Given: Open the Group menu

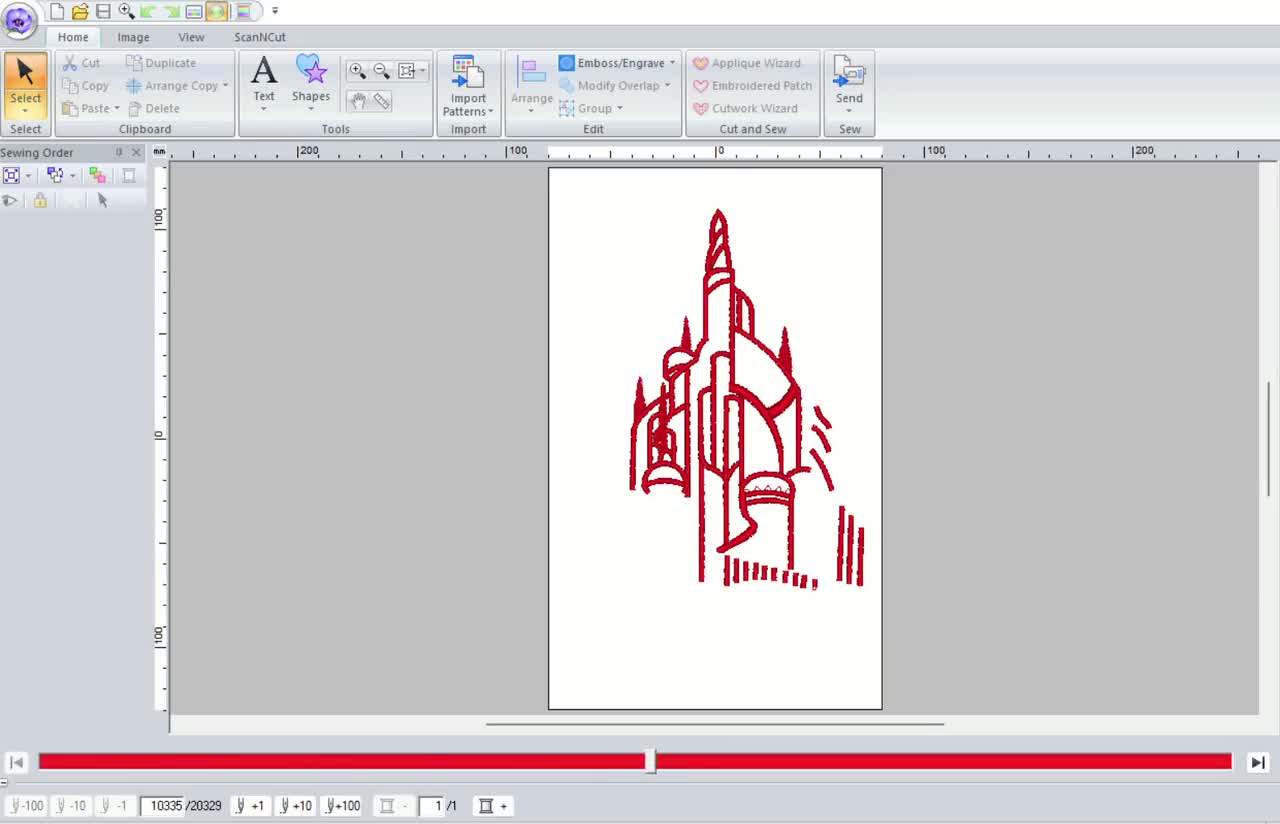Looking at the screenshot, I should (x=591, y=108).
